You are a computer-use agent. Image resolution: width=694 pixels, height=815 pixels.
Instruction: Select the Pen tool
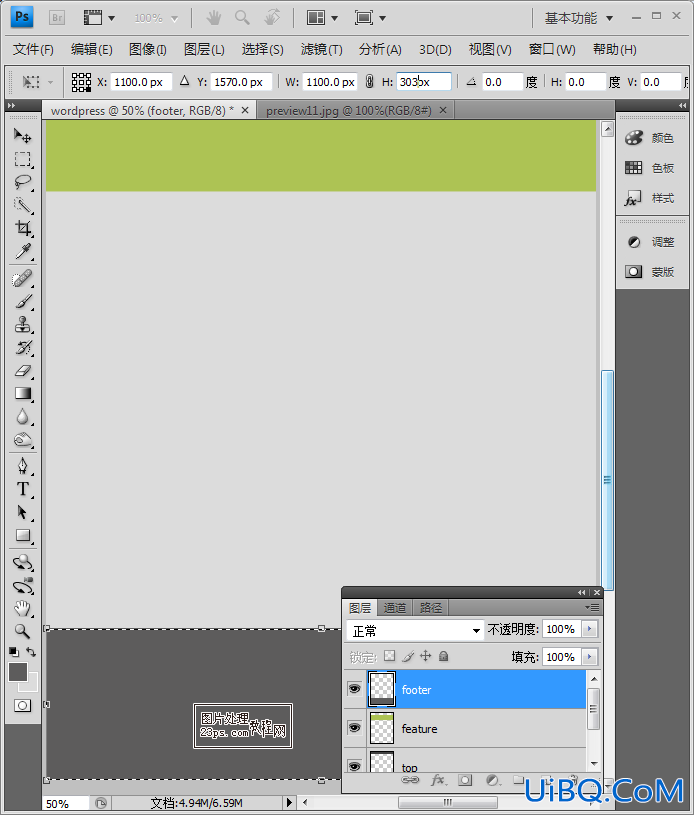point(22,466)
